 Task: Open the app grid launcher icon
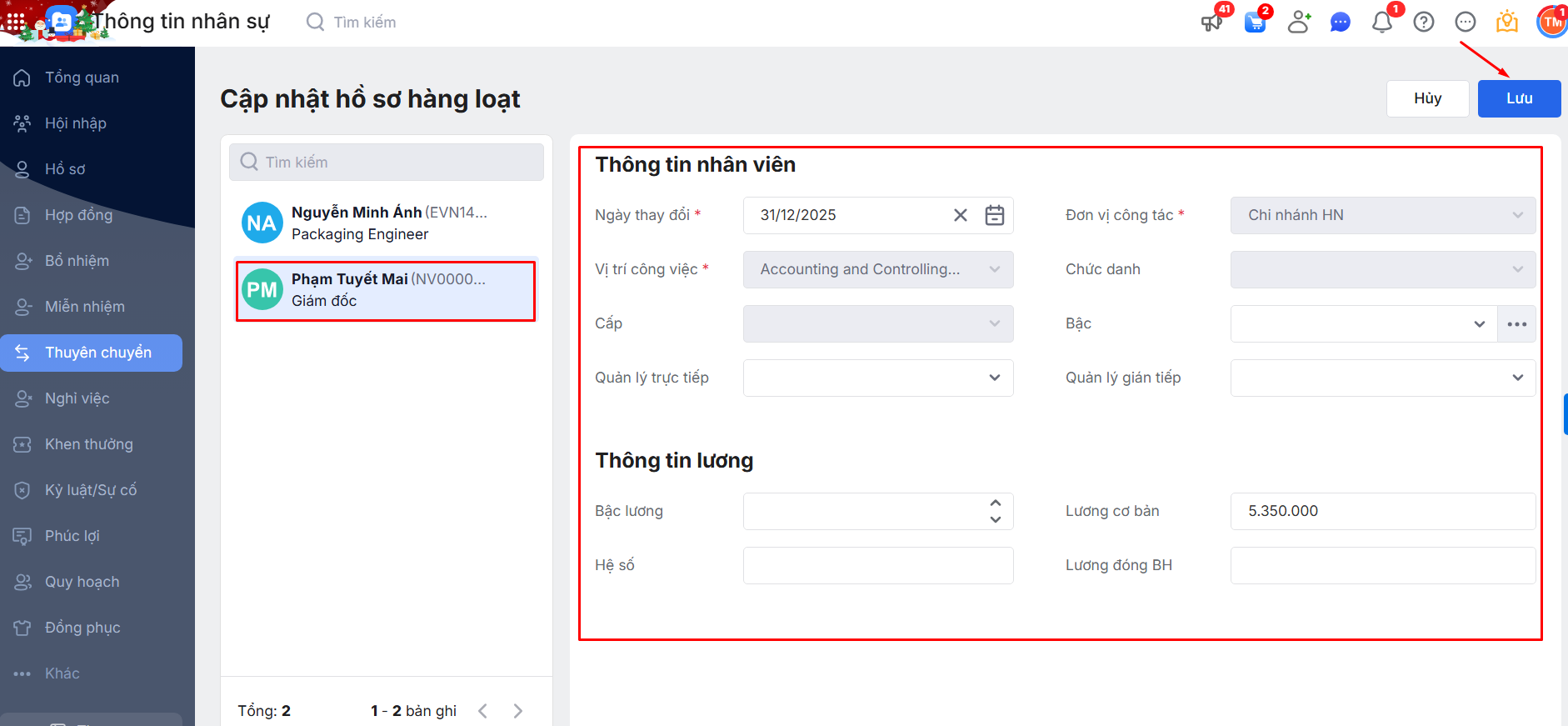pos(15,22)
